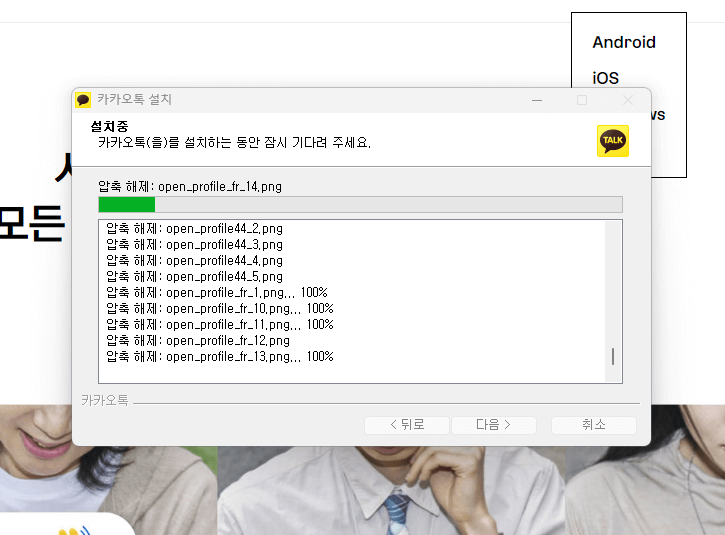Select log line open_profile_fr_12.png

coord(198,341)
